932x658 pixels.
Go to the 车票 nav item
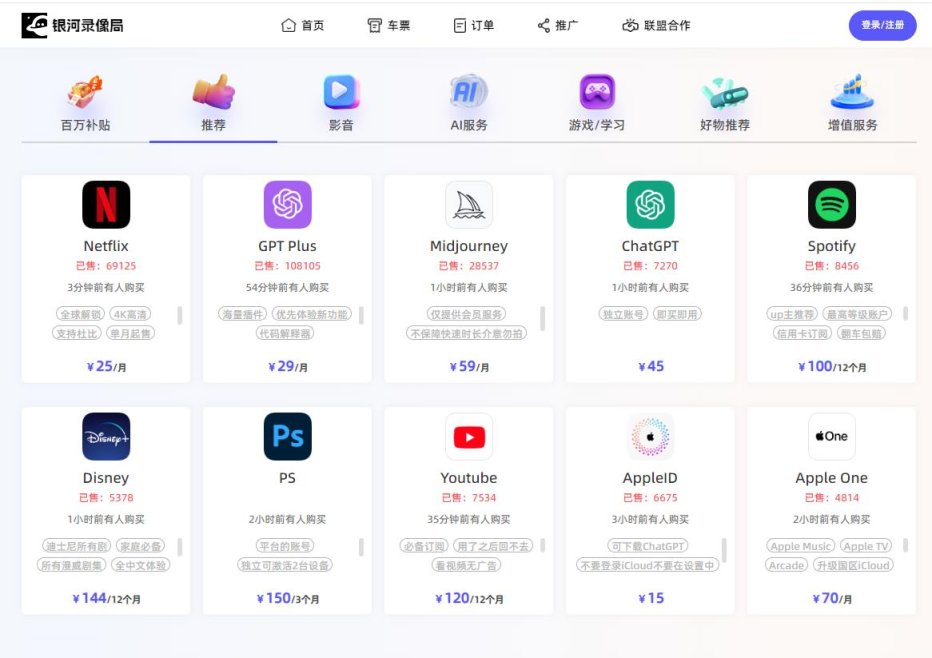point(389,26)
